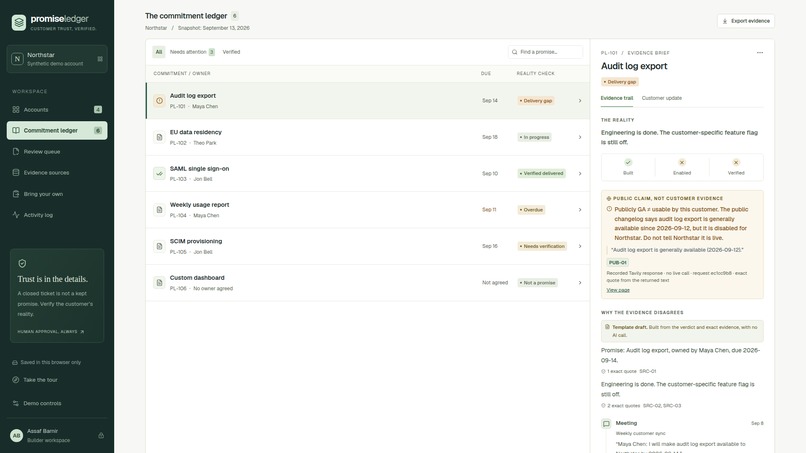
Task: Expand the SAML single sign-on row chevron
Action: [580, 173]
